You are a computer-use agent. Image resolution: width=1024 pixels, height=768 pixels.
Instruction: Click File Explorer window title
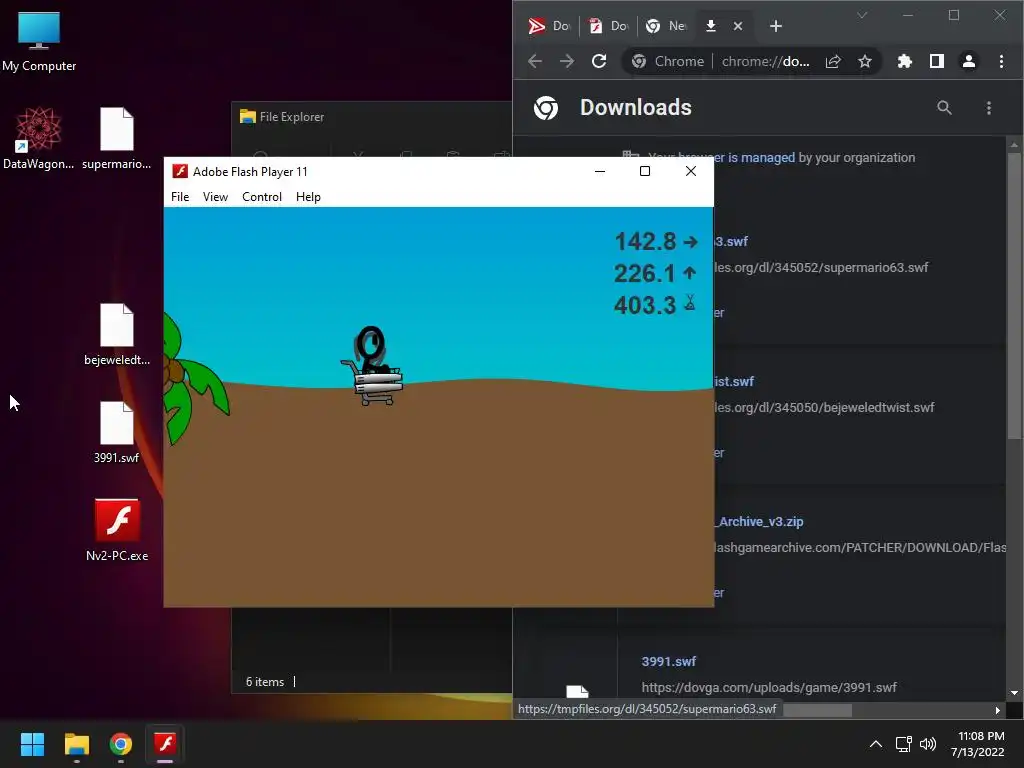(x=292, y=117)
